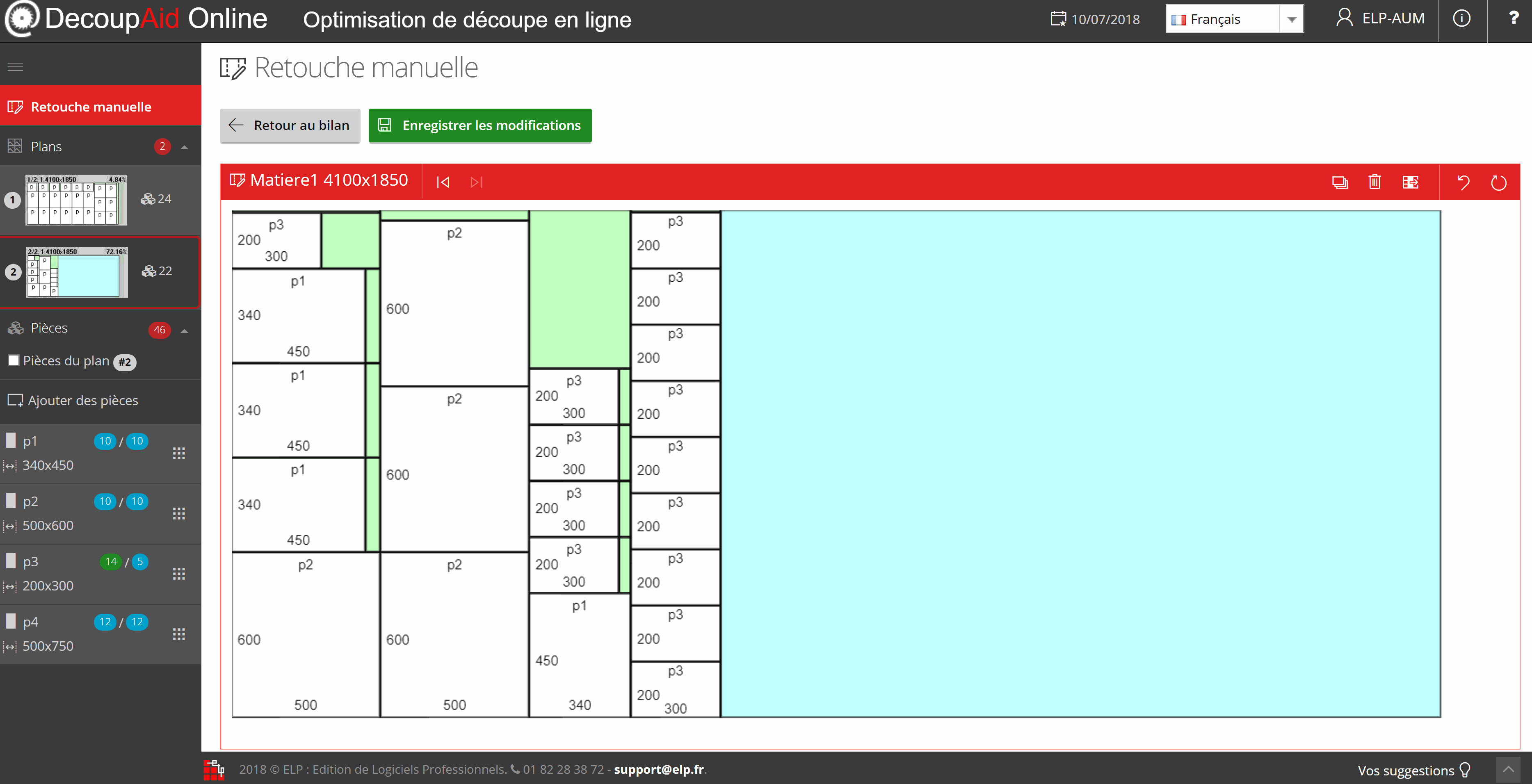Open the Français language dropdown
This screenshot has height=784, width=1532.
(1234, 19)
